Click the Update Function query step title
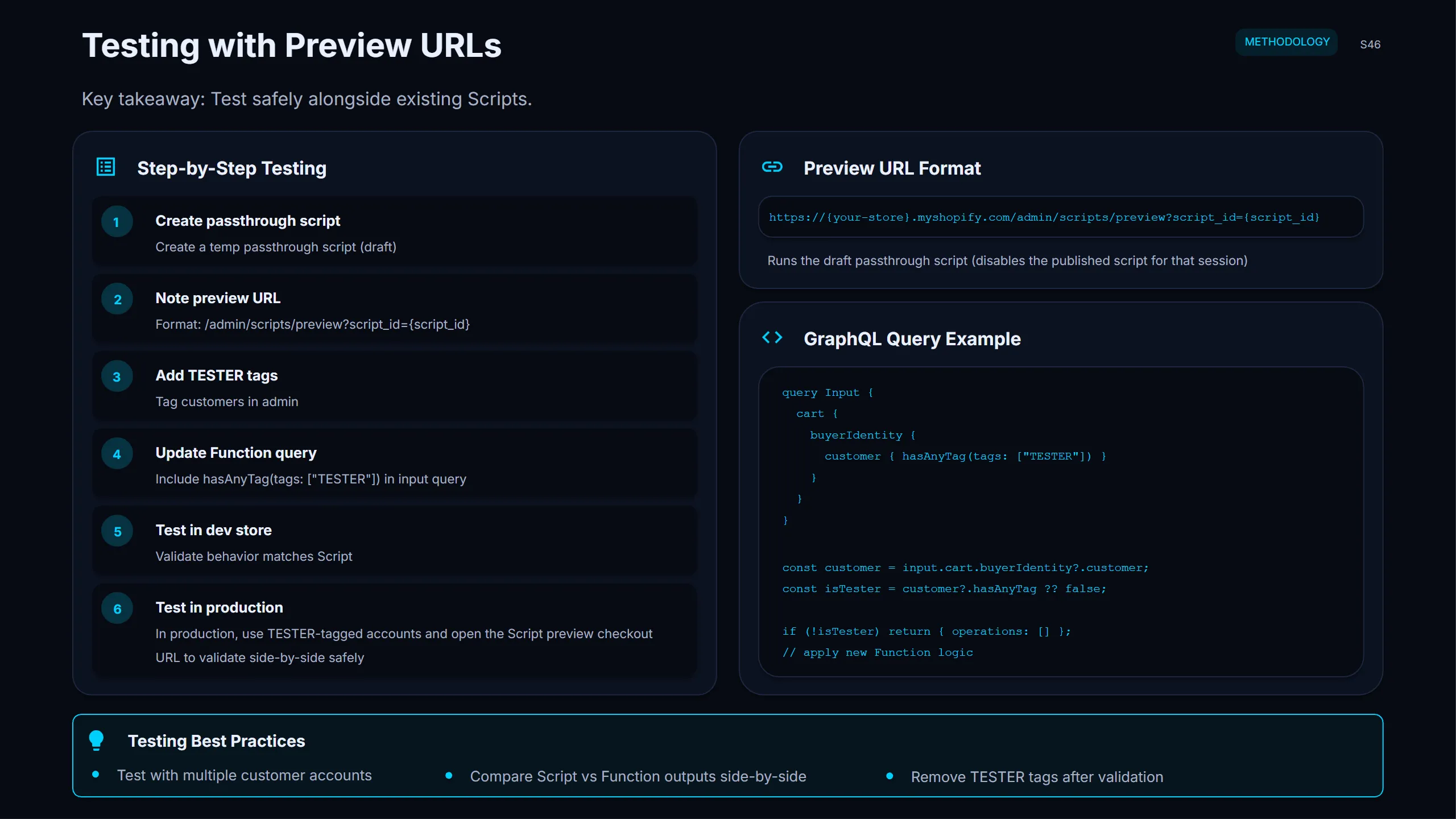The width and height of the screenshot is (1456, 819). click(x=235, y=453)
